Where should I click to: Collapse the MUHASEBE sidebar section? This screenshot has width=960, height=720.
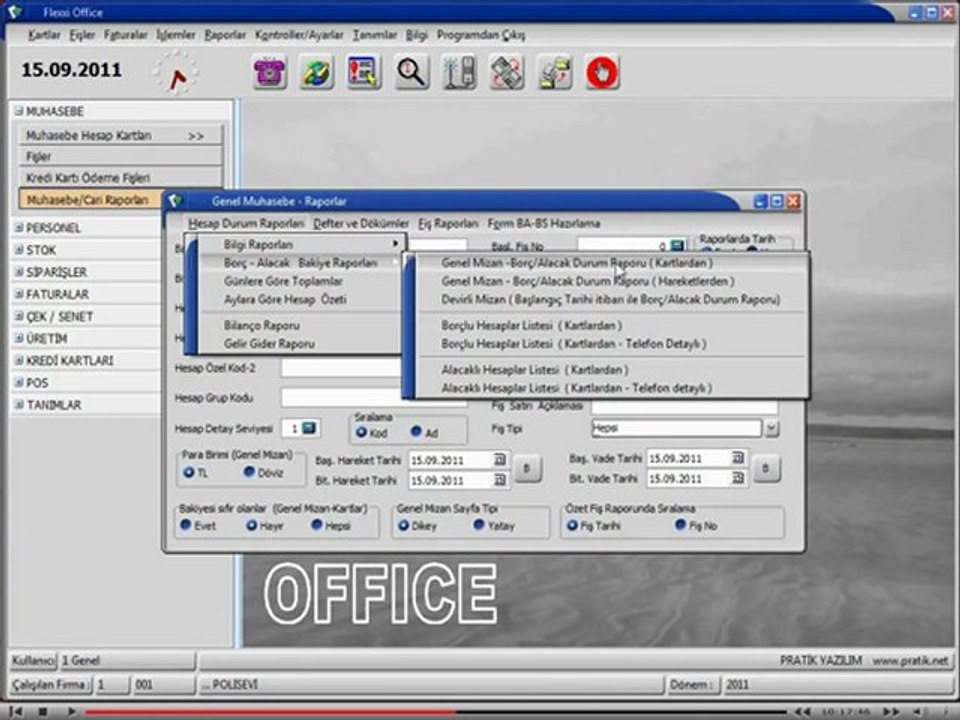tap(19, 111)
